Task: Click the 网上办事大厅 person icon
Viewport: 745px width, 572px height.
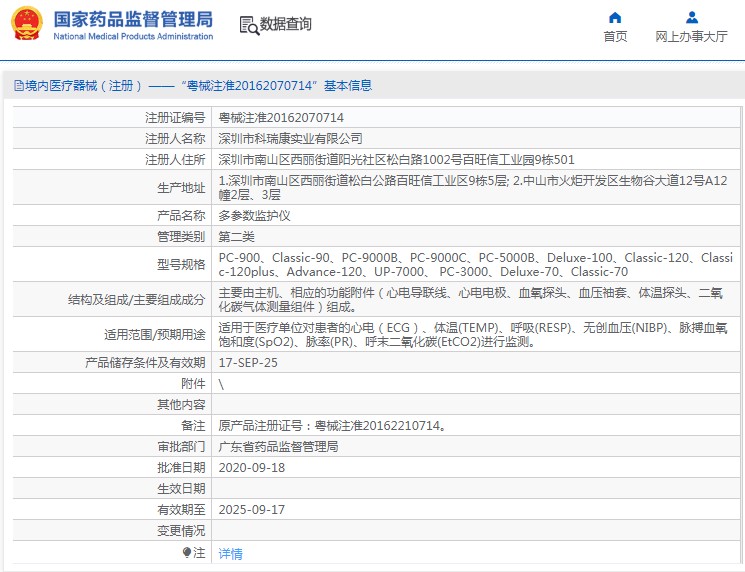Action: pyautogui.click(x=691, y=17)
